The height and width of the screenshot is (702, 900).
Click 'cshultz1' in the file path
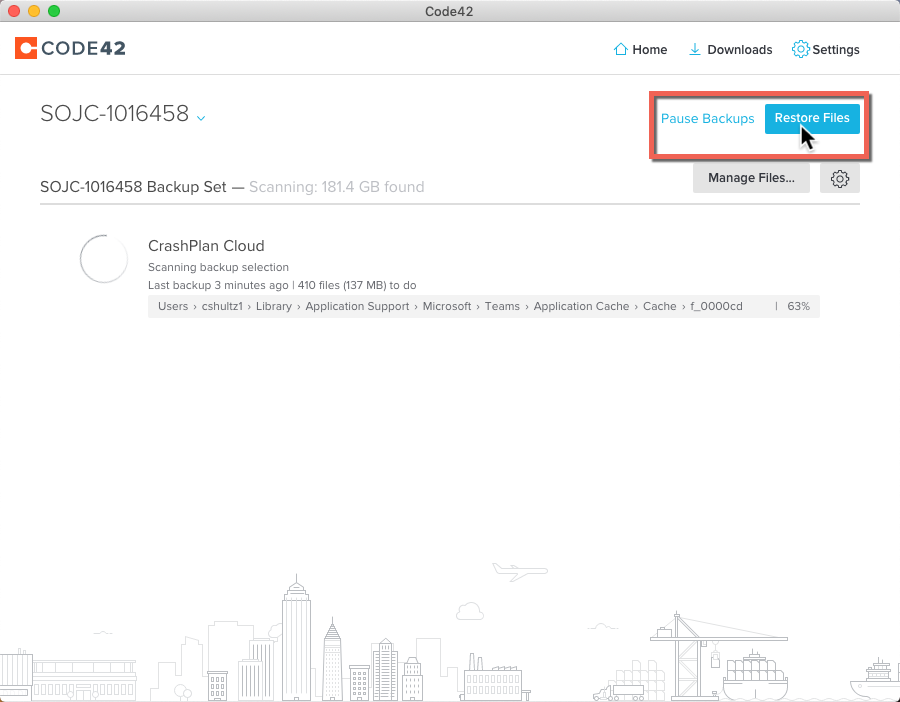[222, 307]
